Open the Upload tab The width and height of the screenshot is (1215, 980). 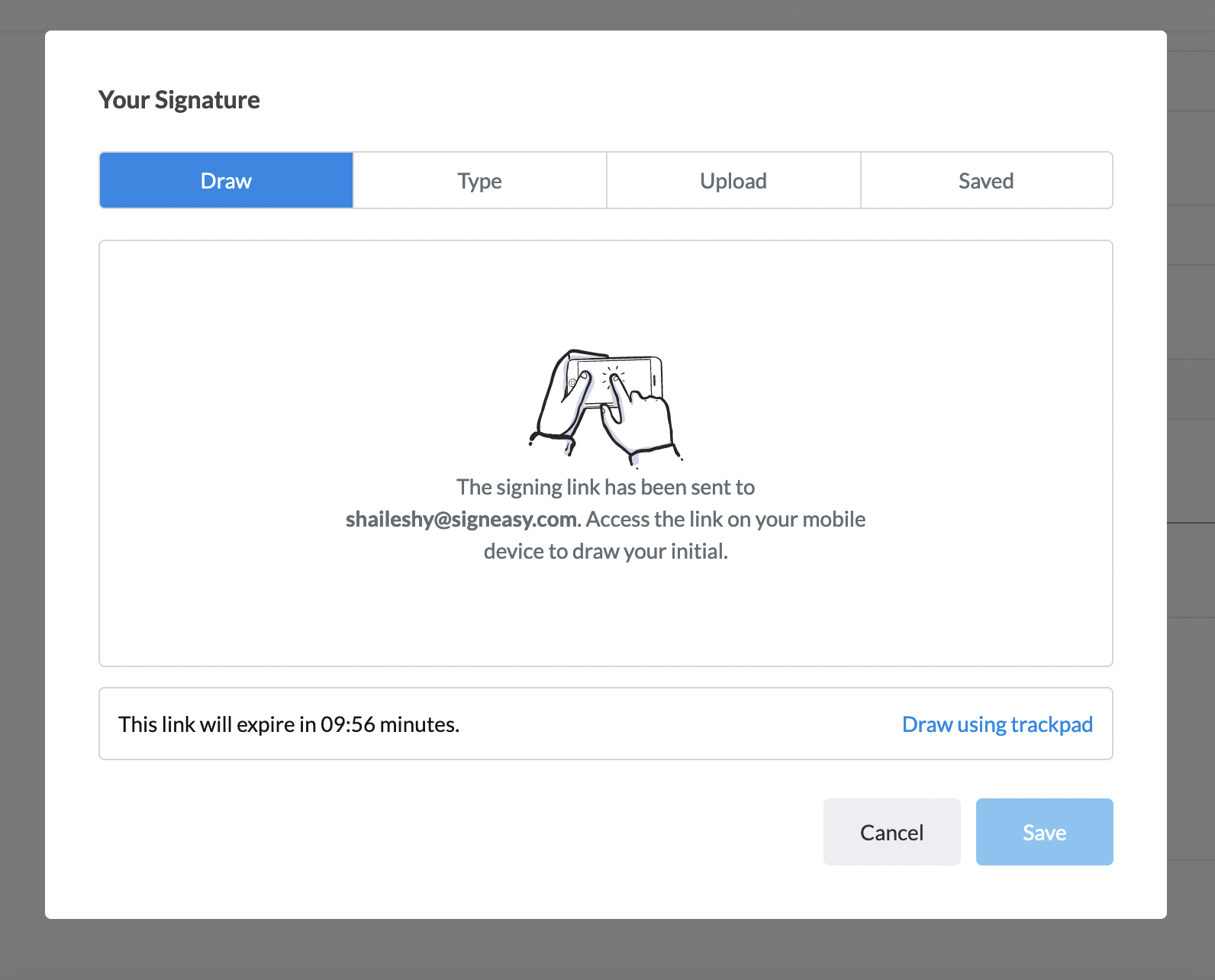click(733, 181)
